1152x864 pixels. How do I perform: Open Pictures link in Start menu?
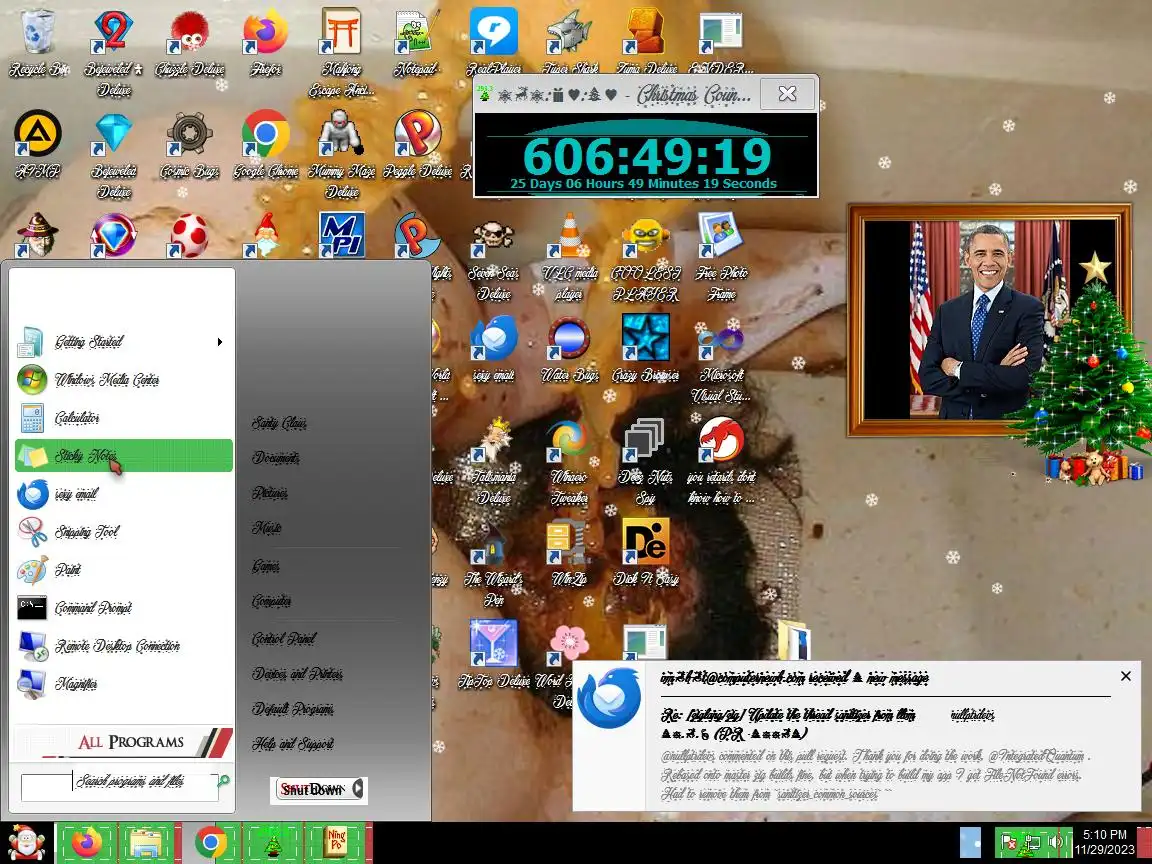coord(269,492)
